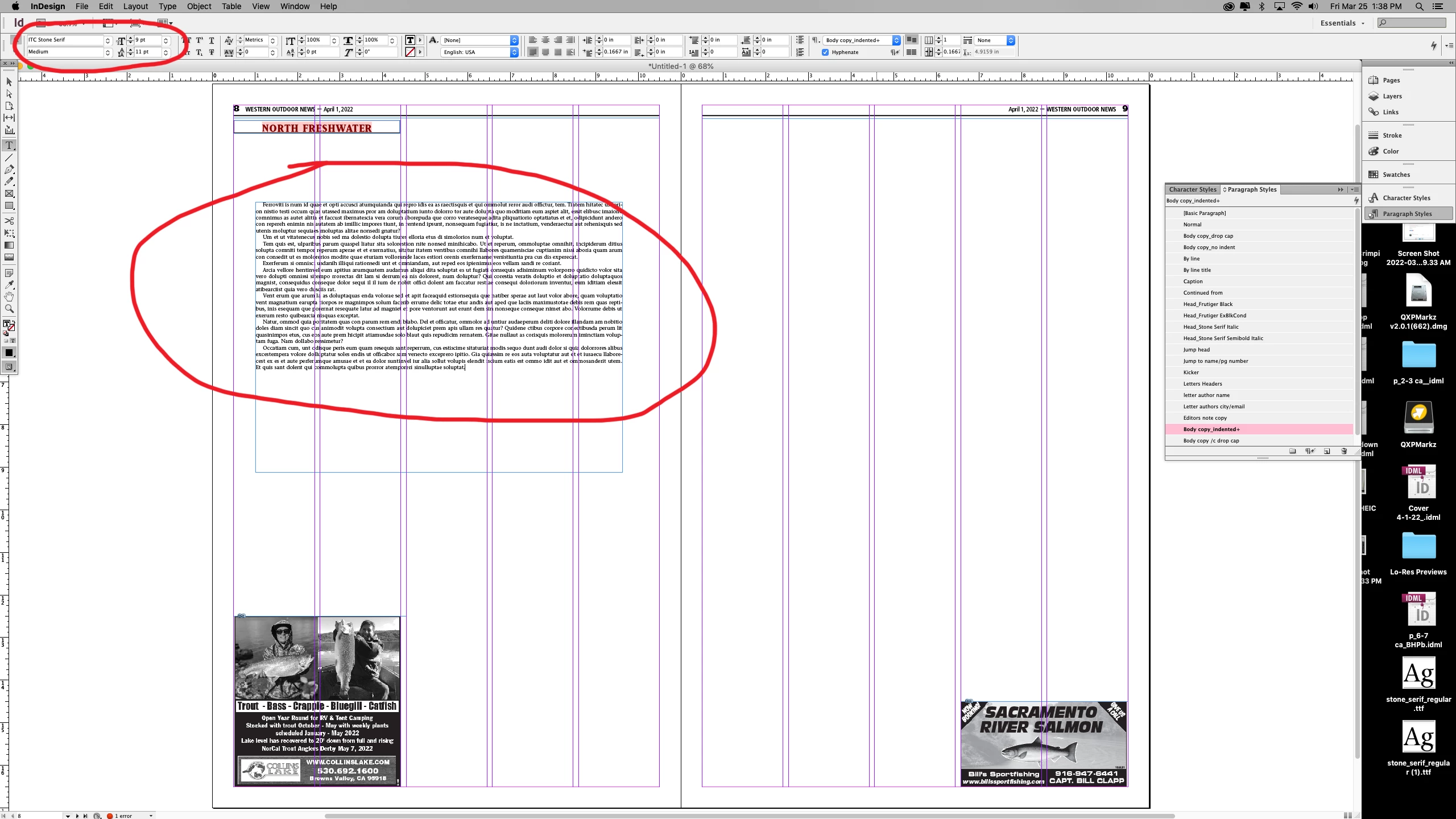The image size is (1456, 819).
Task: Expand the Essentials workspace switcher
Action: pos(1343,23)
